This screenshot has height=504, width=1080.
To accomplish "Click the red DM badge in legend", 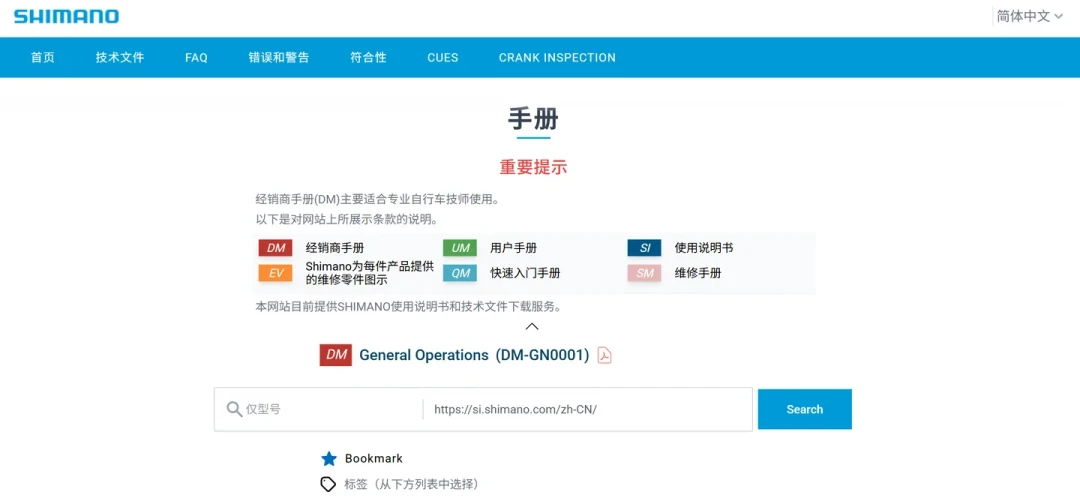I will tap(276, 248).
